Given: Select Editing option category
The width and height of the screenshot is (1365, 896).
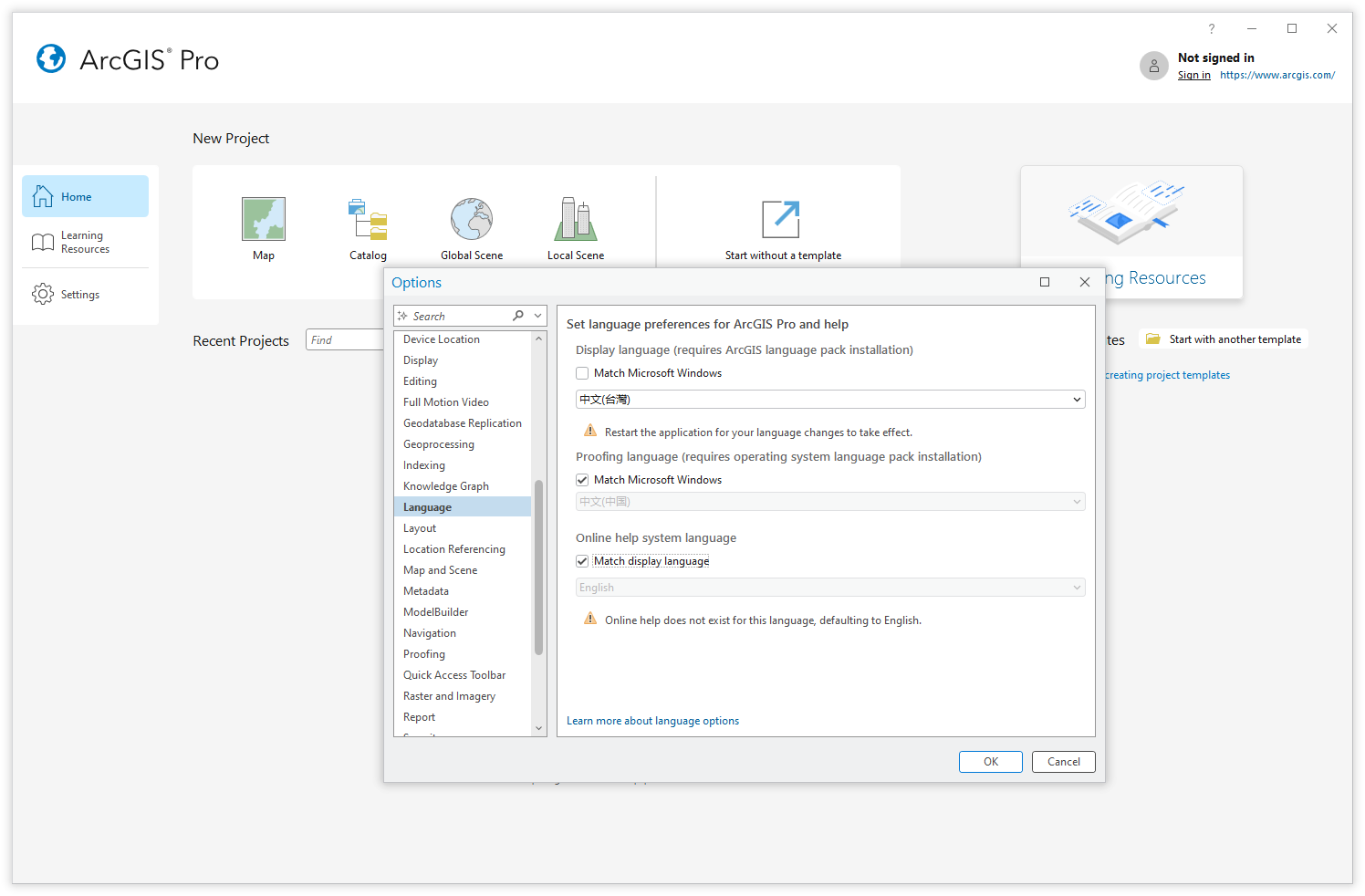Looking at the screenshot, I should click(462, 381).
